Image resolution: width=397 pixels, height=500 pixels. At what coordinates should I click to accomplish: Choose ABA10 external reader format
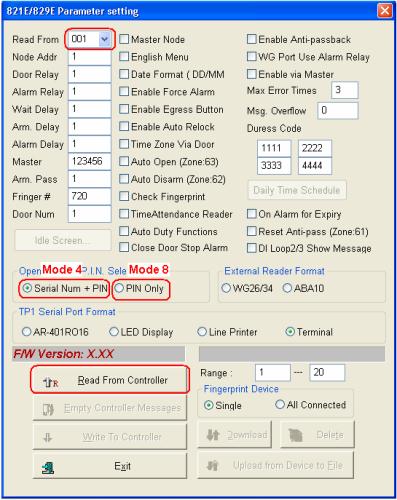click(x=287, y=288)
